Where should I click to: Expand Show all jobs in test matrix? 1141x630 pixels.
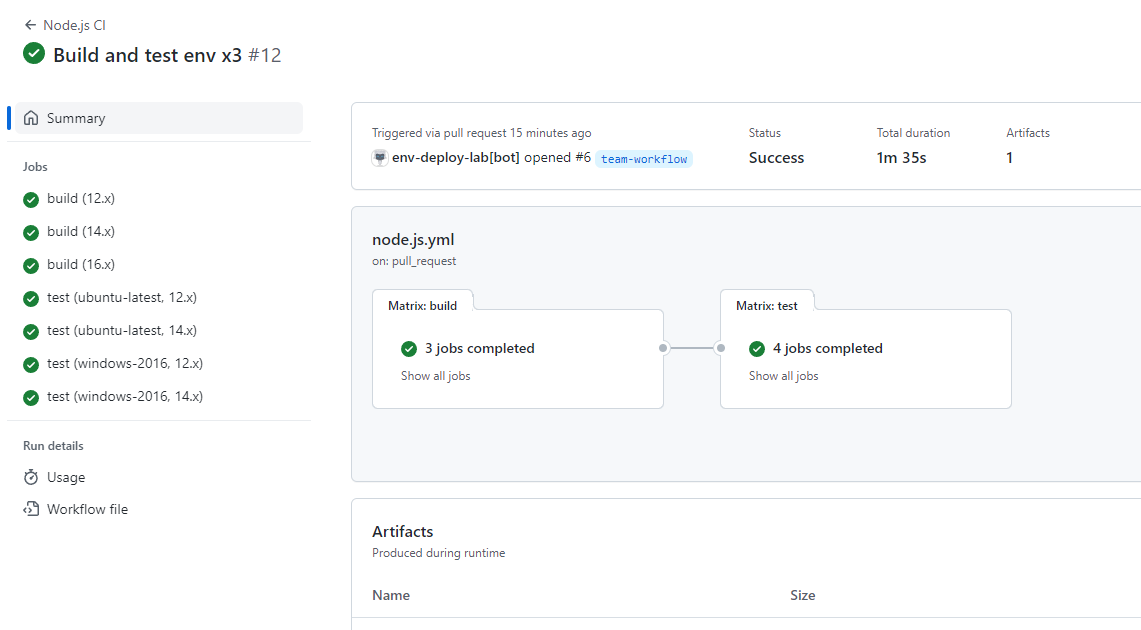pos(783,376)
